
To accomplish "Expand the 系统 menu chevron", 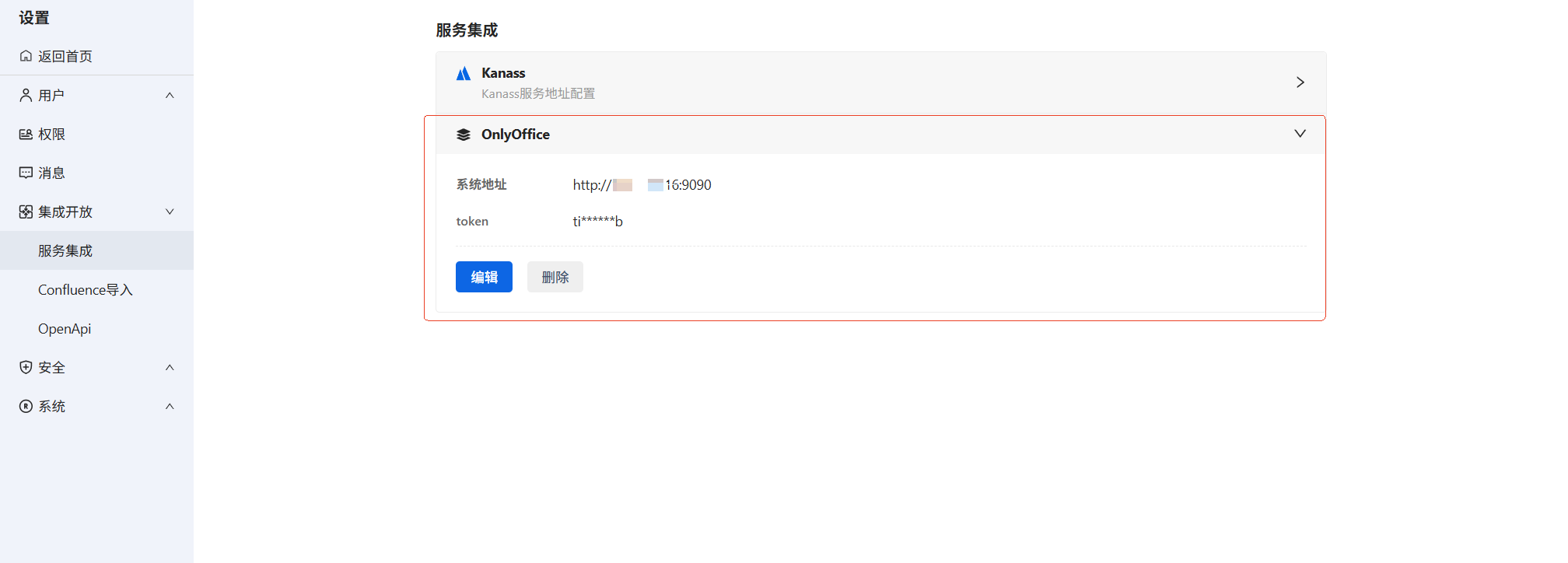I will click(x=170, y=406).
